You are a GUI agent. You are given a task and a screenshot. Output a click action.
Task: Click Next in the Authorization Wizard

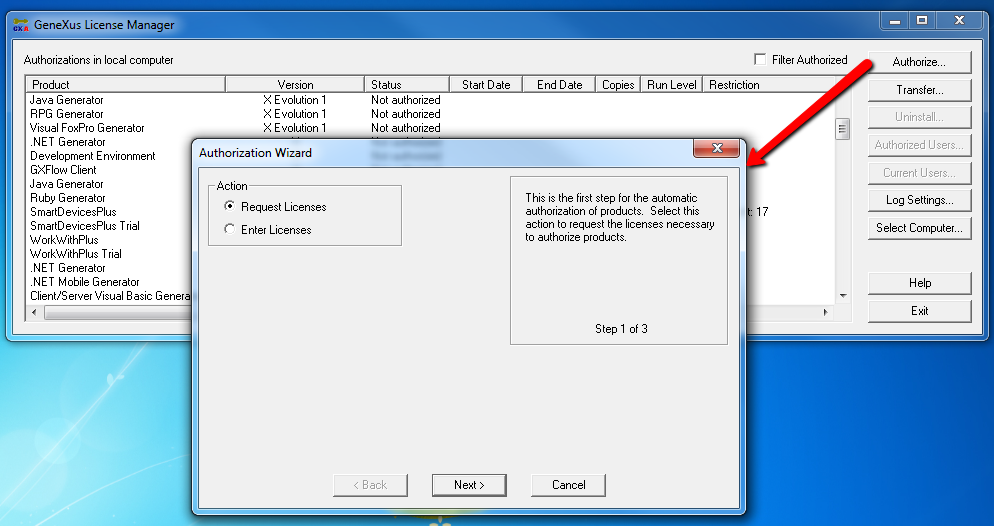469,485
